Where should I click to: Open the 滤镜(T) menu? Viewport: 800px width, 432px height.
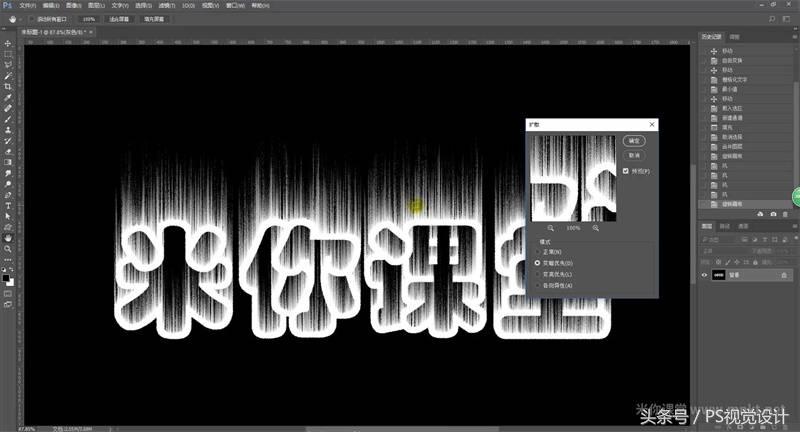coord(166,5)
